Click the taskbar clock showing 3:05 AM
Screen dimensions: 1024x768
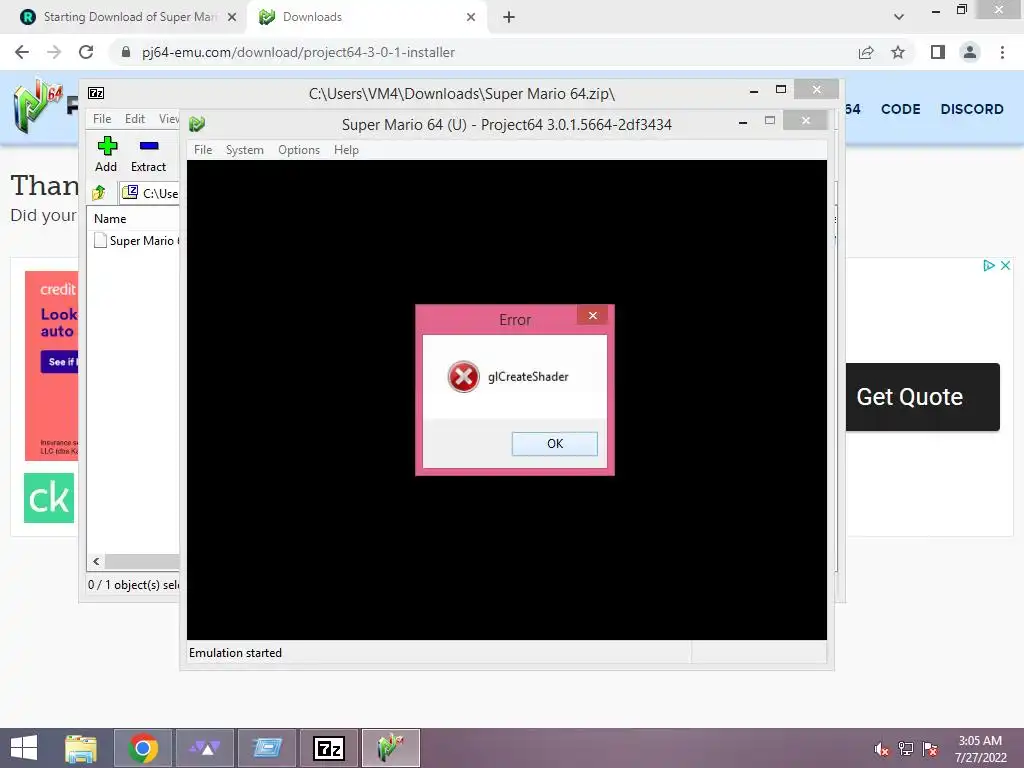click(x=980, y=748)
